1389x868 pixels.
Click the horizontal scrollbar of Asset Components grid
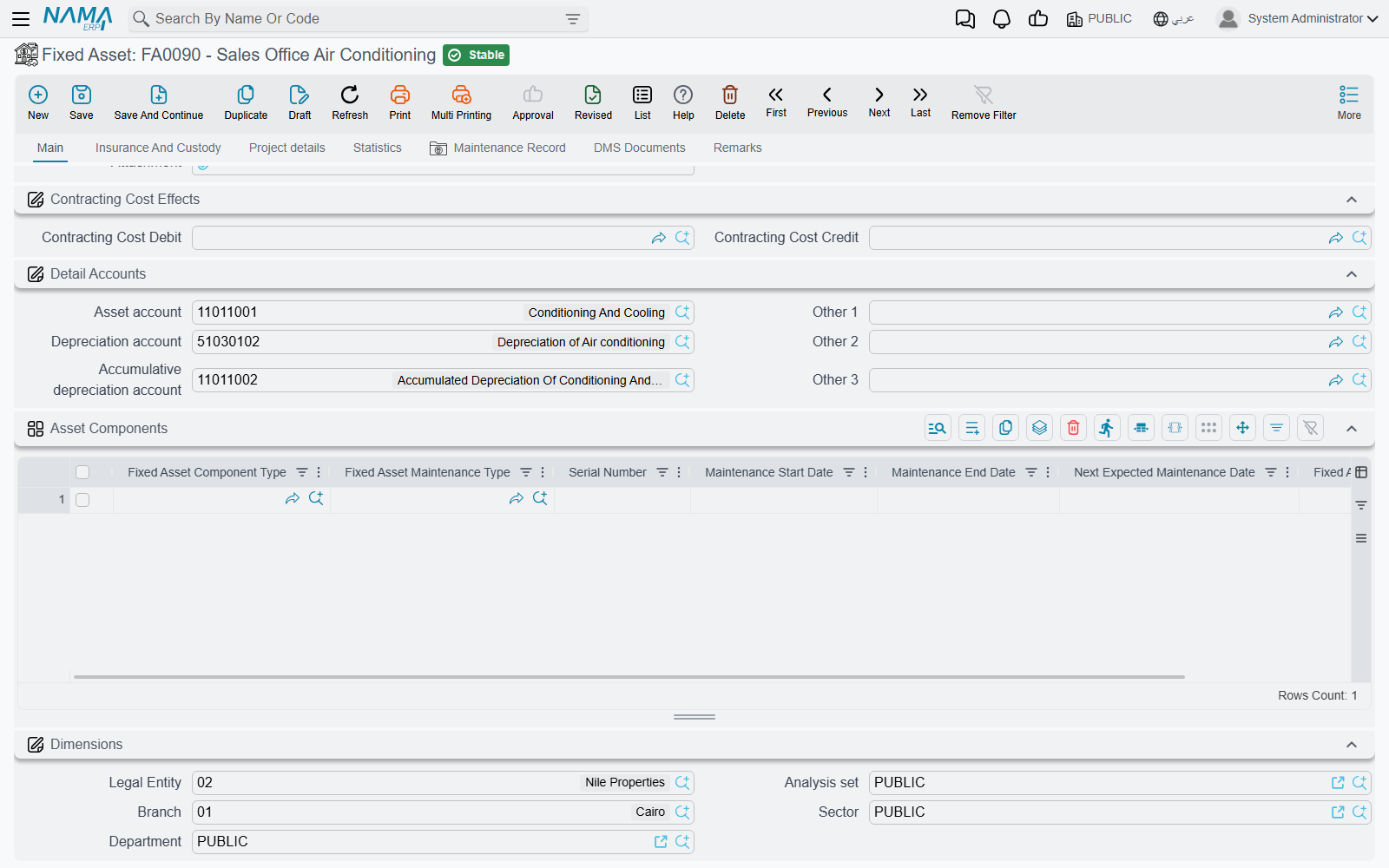pyautogui.click(x=629, y=677)
